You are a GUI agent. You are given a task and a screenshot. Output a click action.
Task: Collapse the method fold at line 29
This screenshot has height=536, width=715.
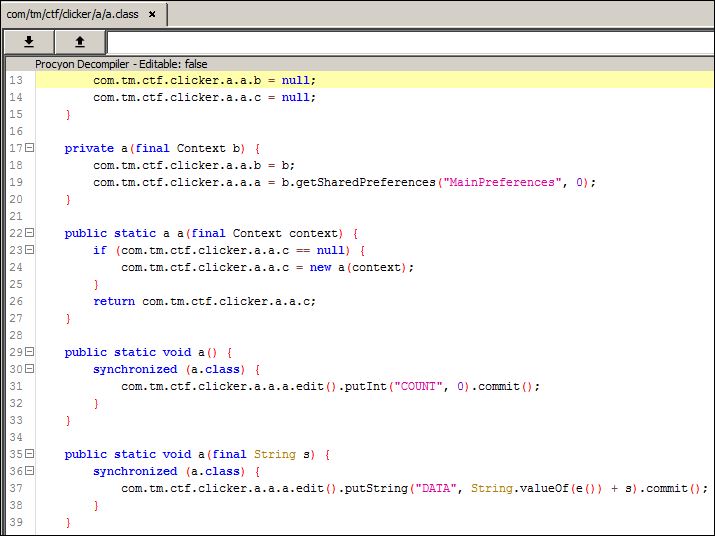[30, 352]
